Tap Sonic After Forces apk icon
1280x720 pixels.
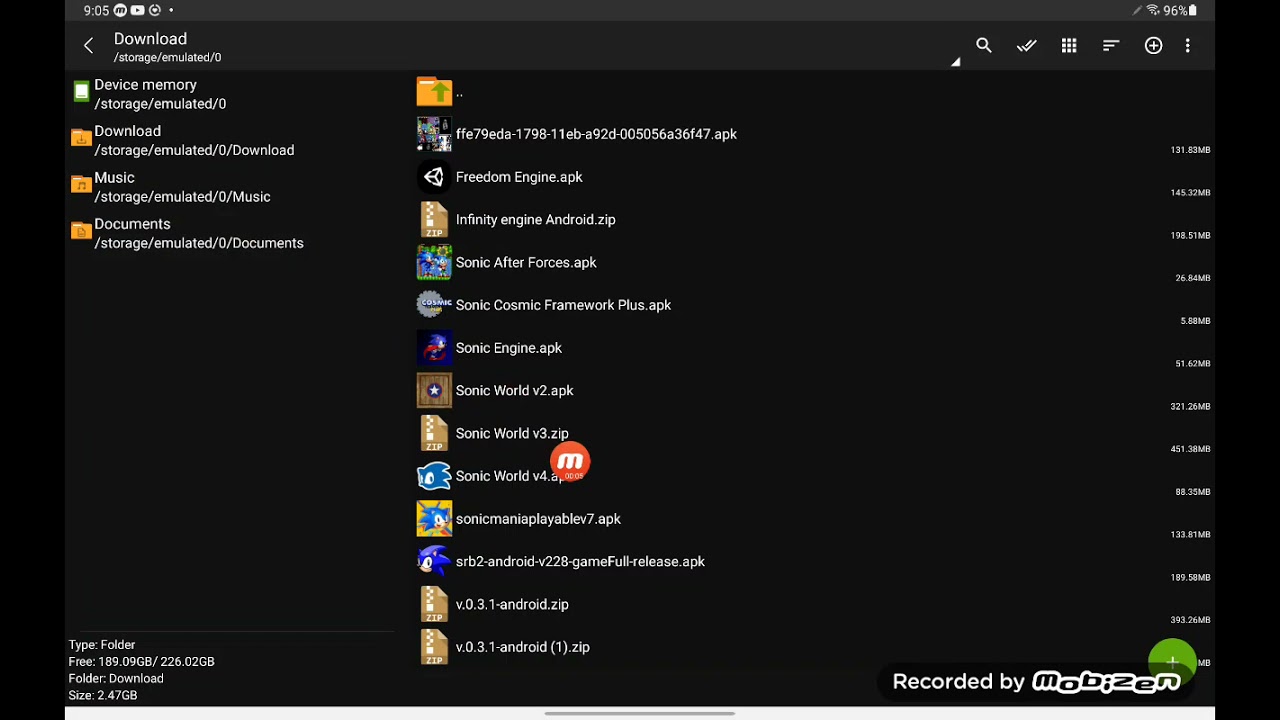434,262
